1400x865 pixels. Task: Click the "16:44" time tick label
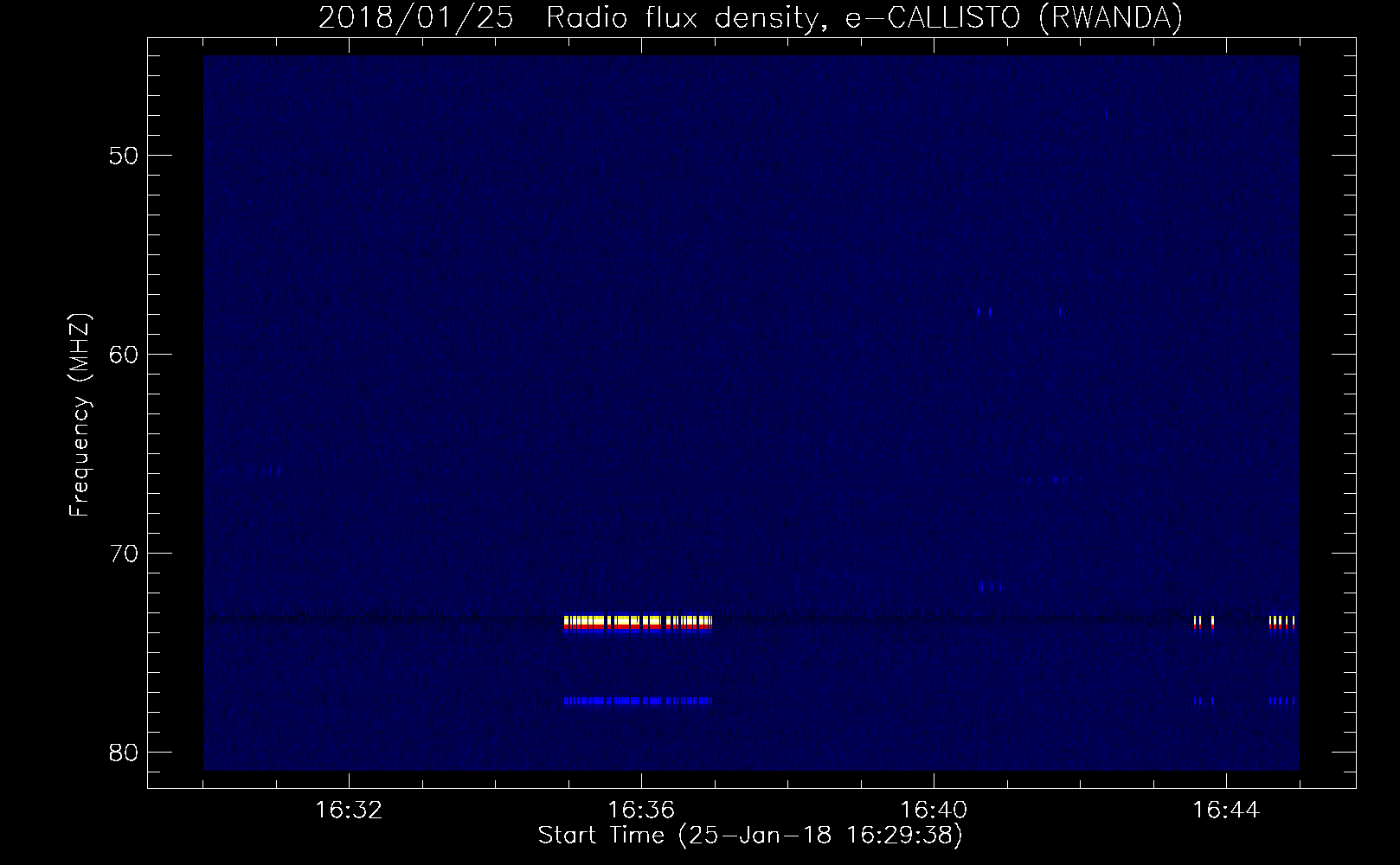(1226, 811)
